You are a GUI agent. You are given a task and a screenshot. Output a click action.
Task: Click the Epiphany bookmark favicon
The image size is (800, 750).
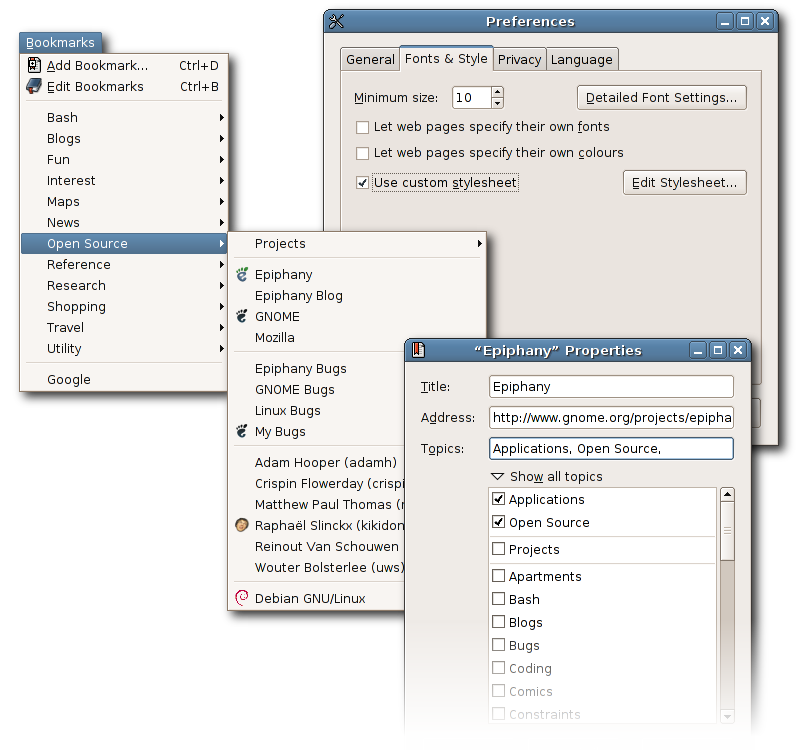242,274
